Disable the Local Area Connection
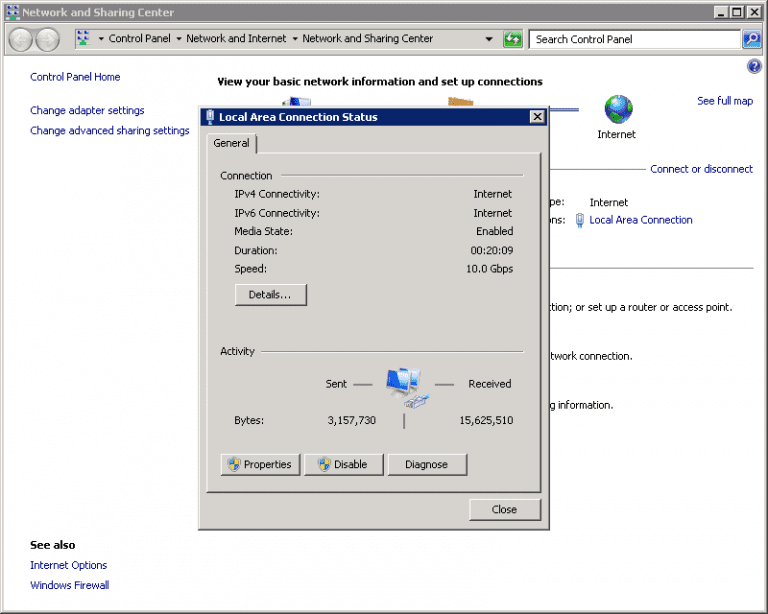The width and height of the screenshot is (768, 614). (x=343, y=464)
